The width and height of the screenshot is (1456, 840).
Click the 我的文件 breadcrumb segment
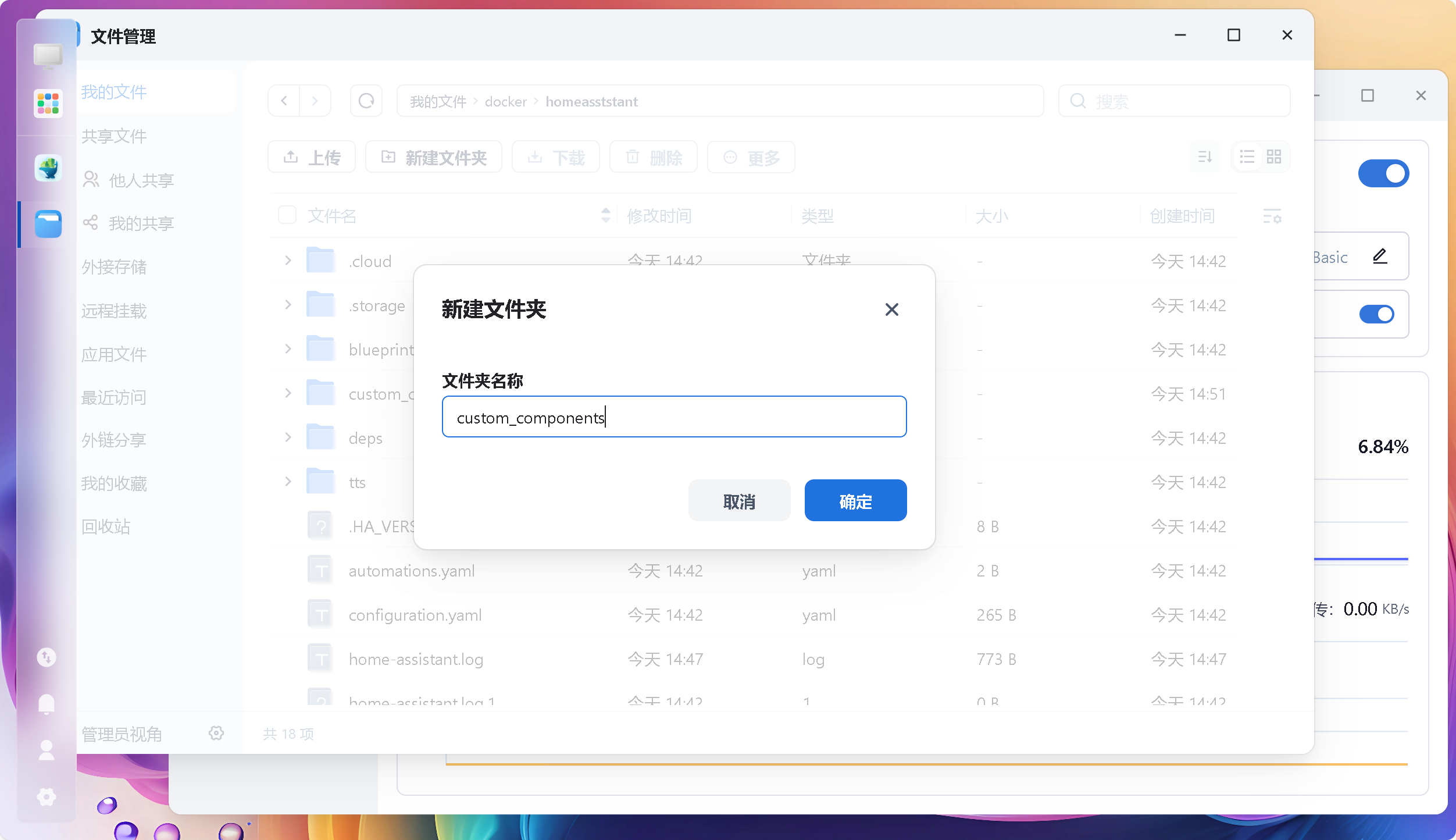438,102
